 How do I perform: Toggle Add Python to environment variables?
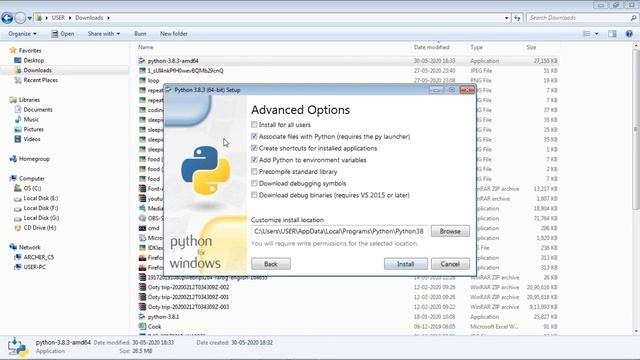point(254,160)
